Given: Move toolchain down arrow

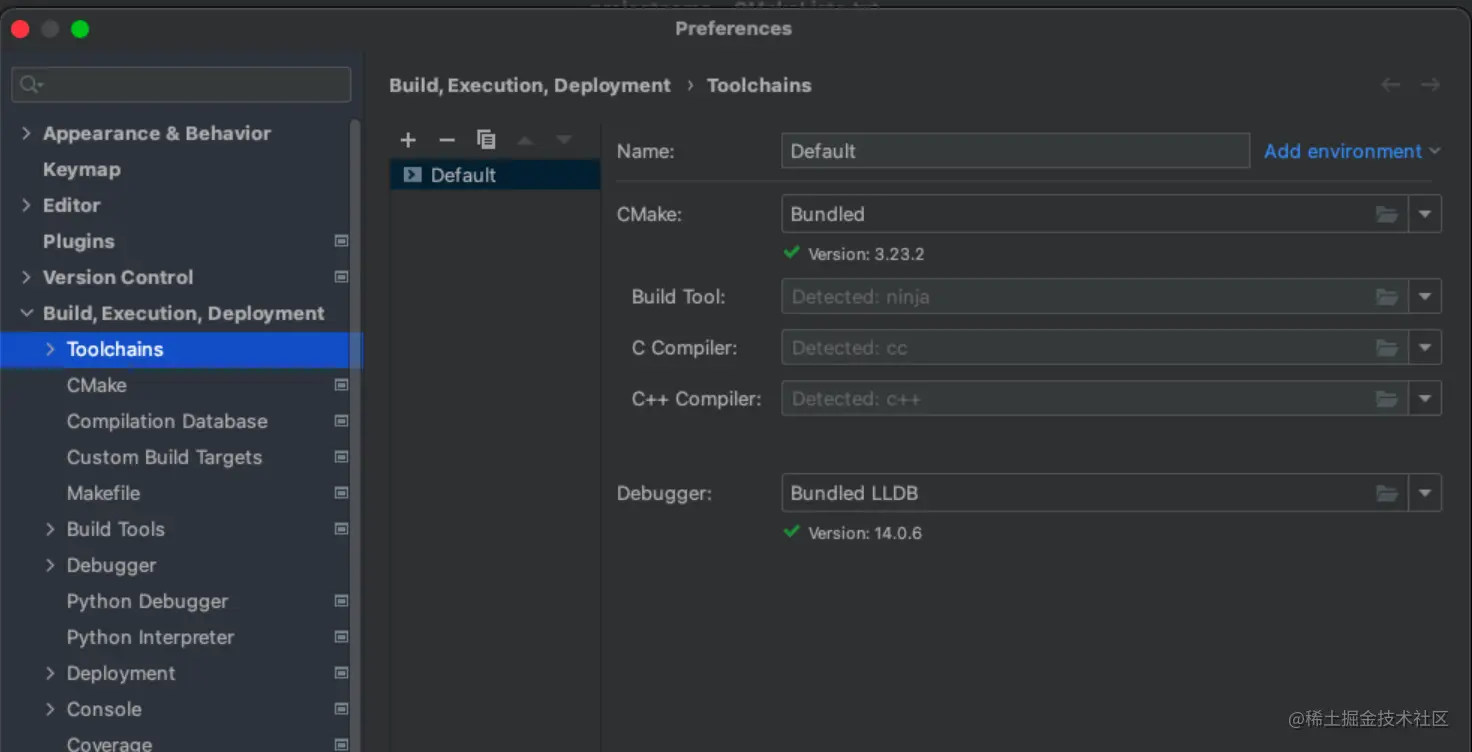Looking at the screenshot, I should pos(564,140).
